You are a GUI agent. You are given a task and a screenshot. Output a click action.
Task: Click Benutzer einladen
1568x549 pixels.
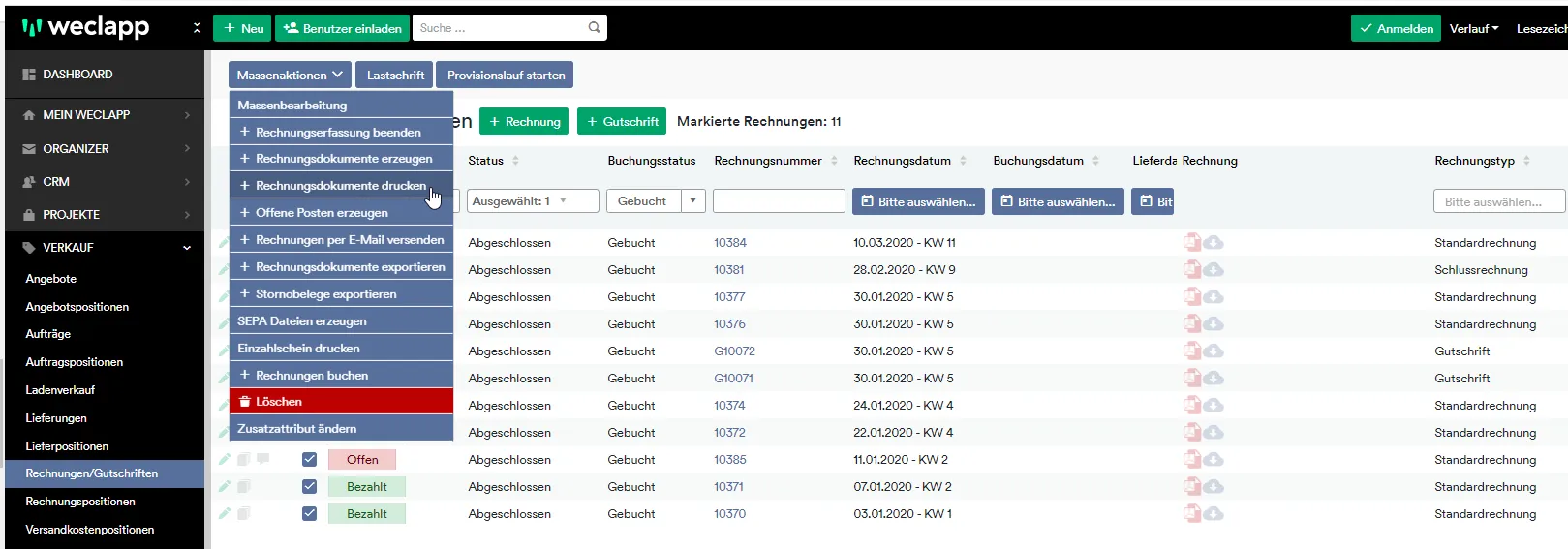click(342, 28)
